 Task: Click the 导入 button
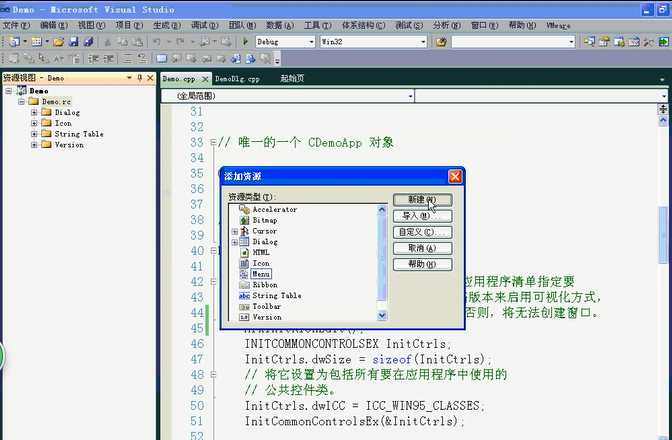423,216
